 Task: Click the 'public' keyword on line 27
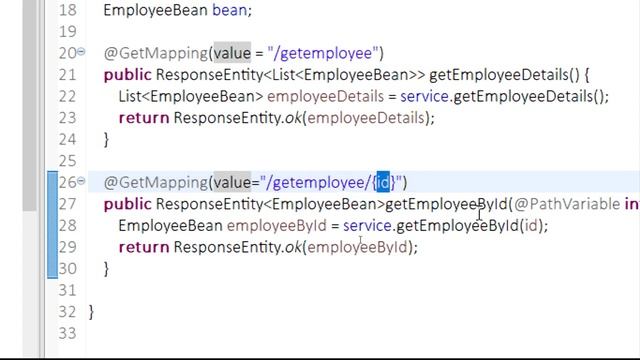pyautogui.click(x=127, y=204)
